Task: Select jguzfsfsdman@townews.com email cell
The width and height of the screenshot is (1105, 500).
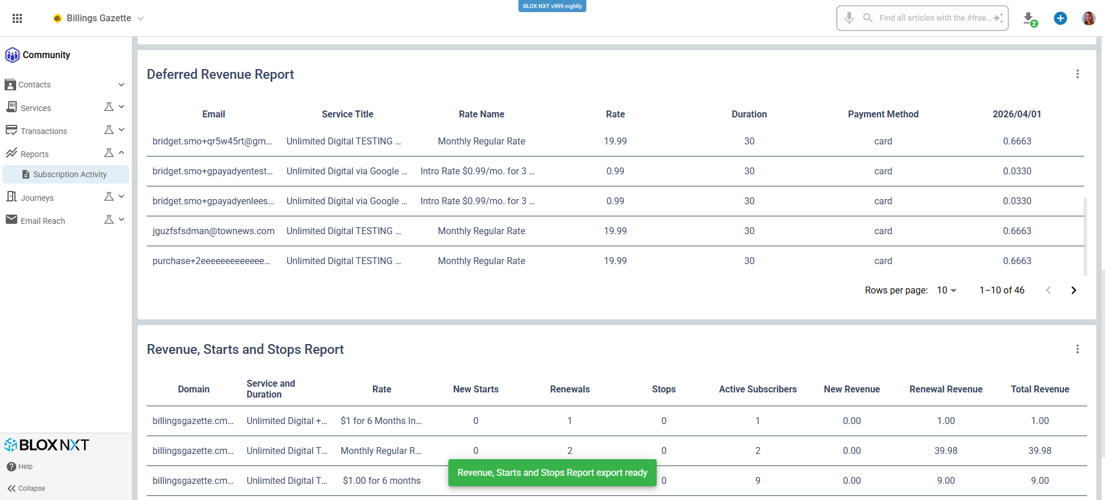Action: 214,231
